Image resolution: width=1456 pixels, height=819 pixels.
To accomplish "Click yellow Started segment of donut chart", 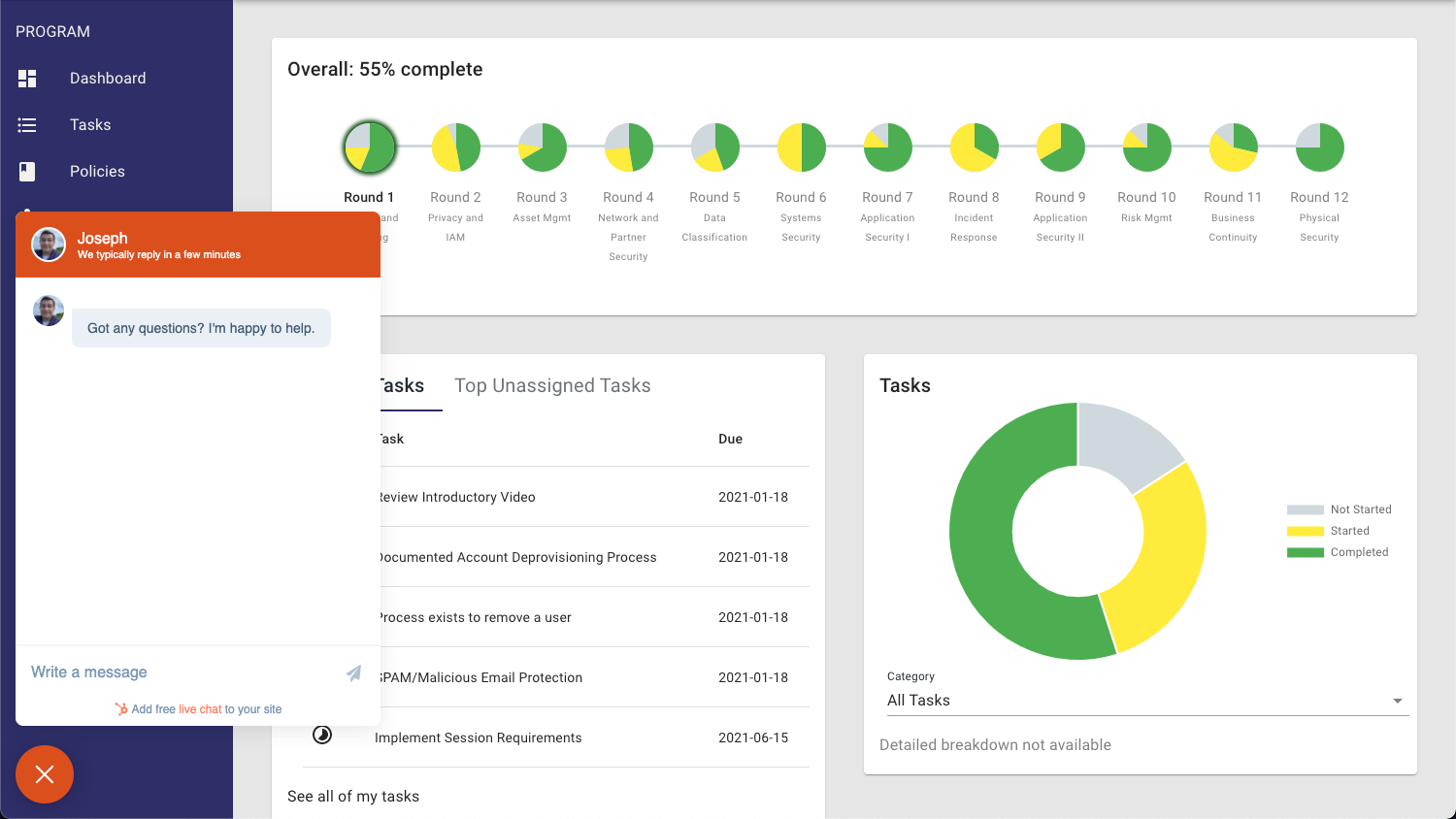I will coord(1170,558).
